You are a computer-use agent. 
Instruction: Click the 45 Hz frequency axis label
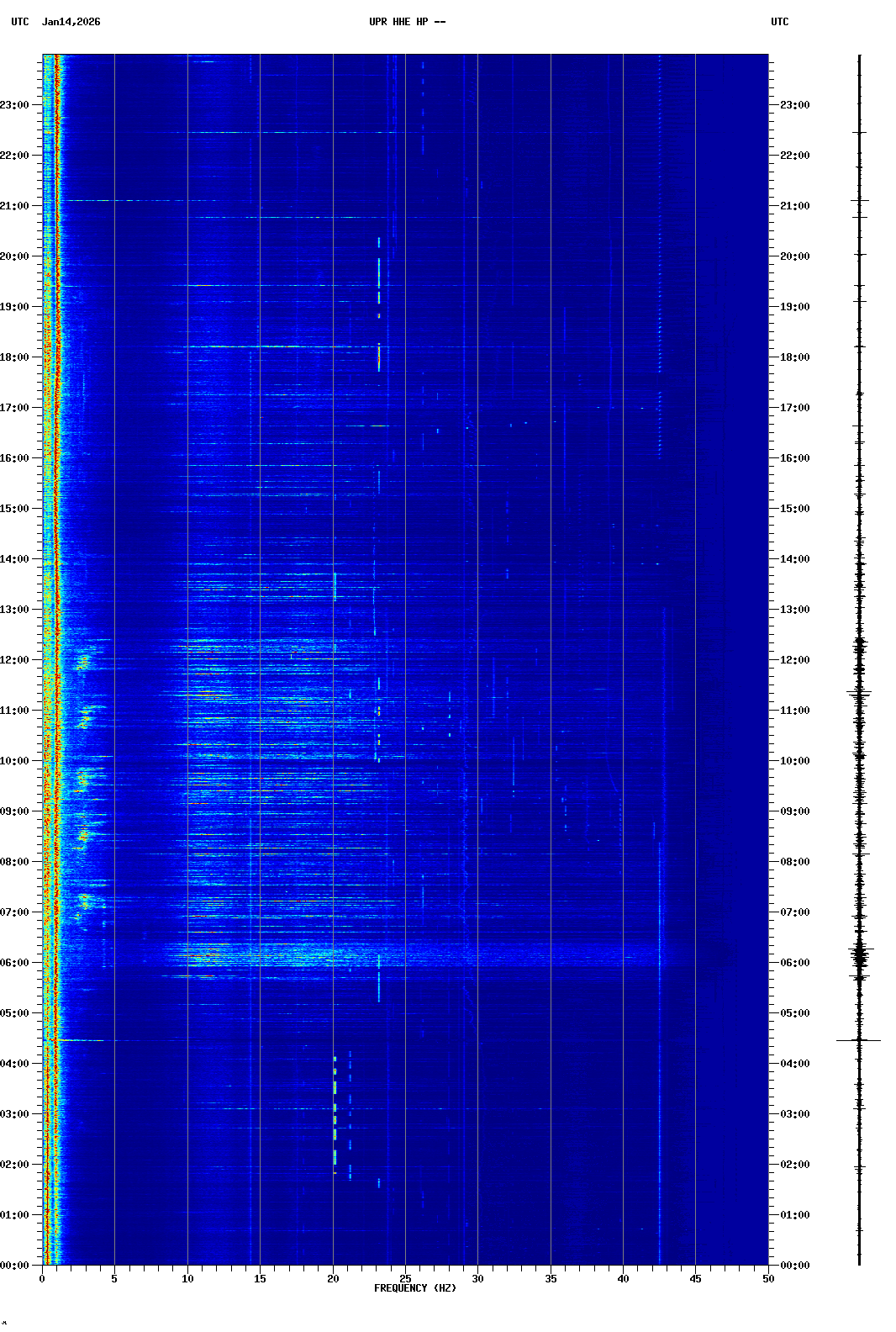tap(695, 1278)
